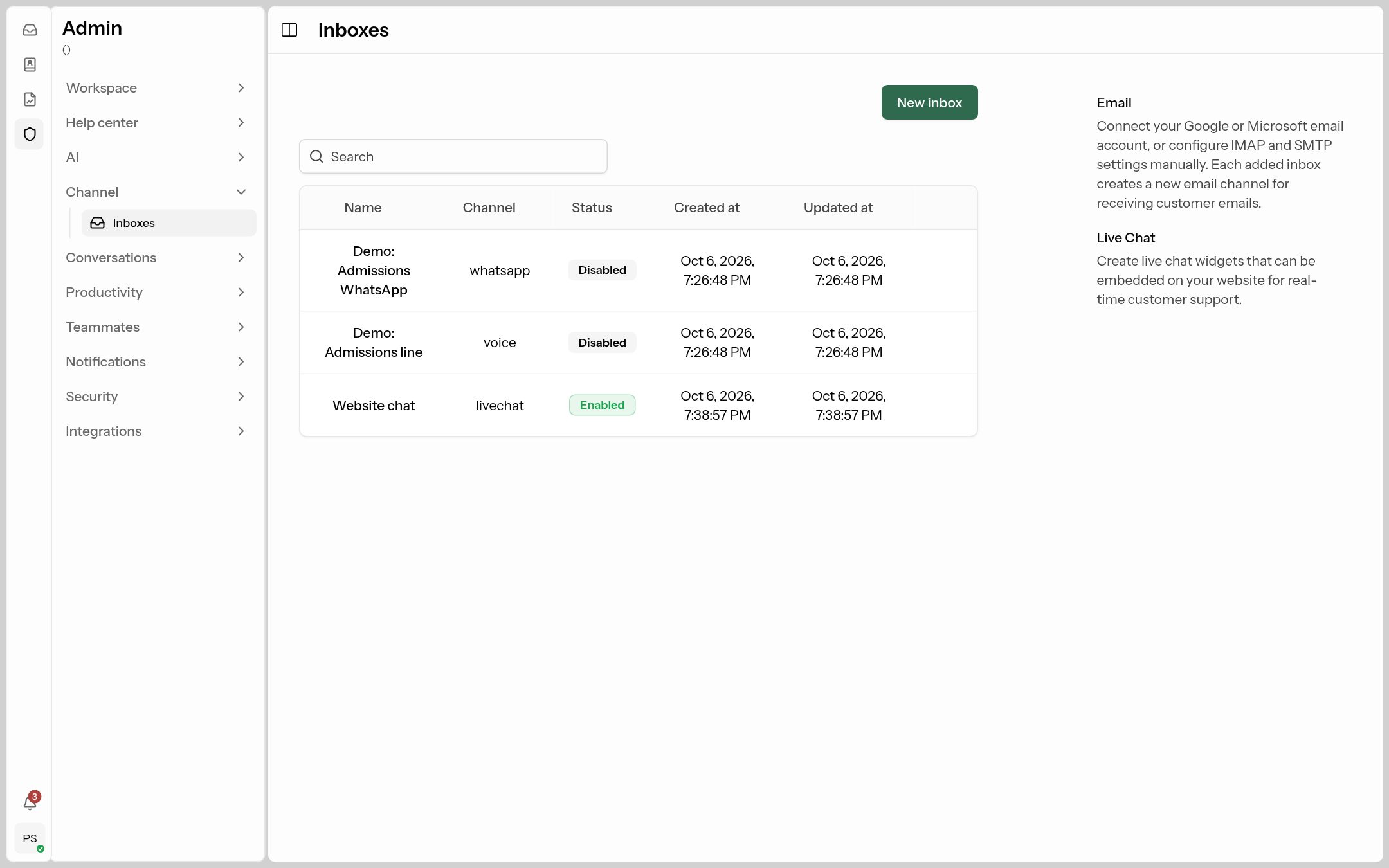Viewport: 1389px width, 868px height.
Task: Focus the Search input field
Action: [x=453, y=156]
